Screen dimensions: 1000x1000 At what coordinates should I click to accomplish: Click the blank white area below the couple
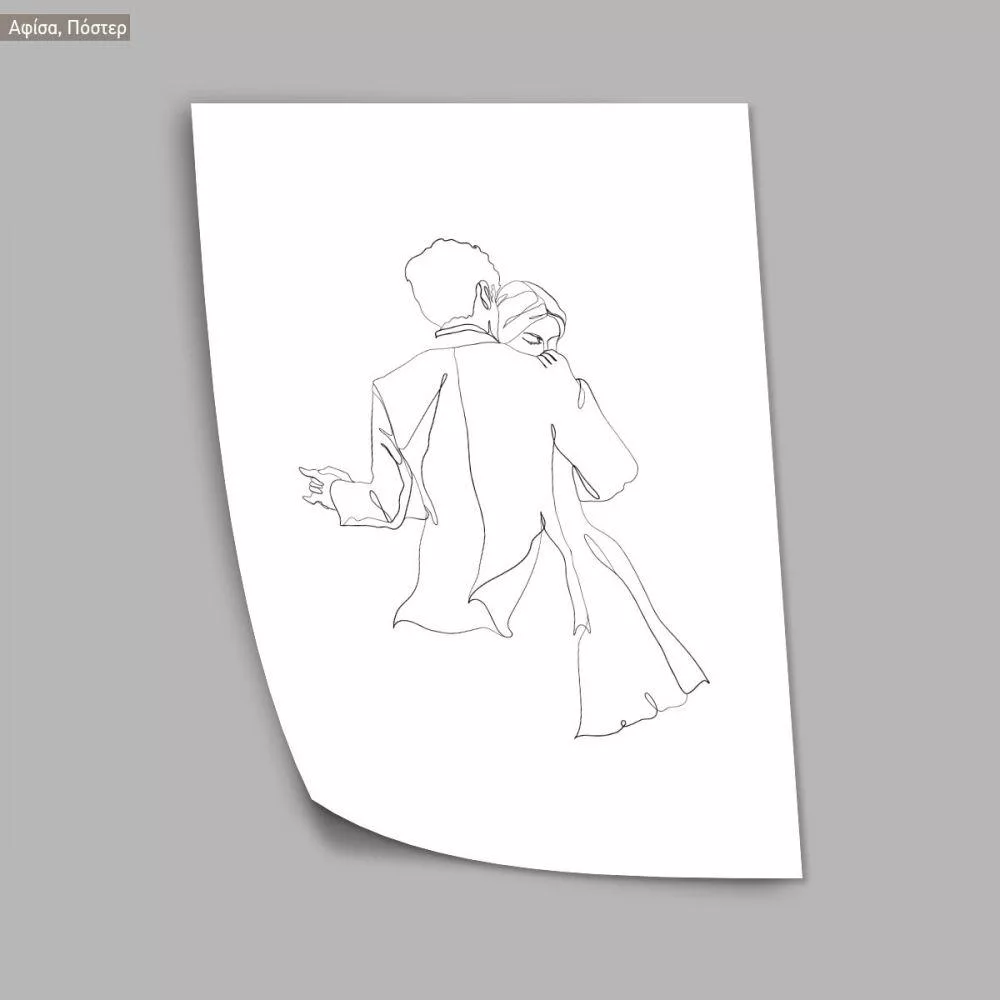(x=520, y=800)
